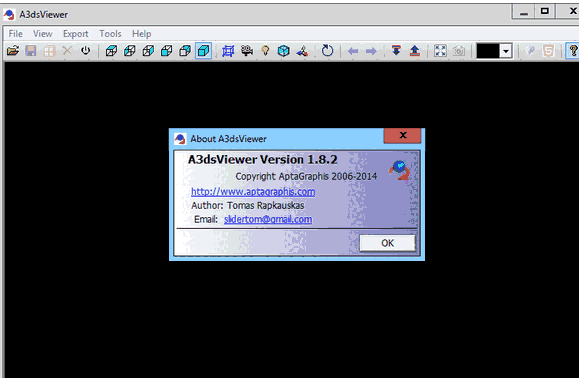
Task: Click the cyan shaded 3D cube icon
Action: click(284, 51)
